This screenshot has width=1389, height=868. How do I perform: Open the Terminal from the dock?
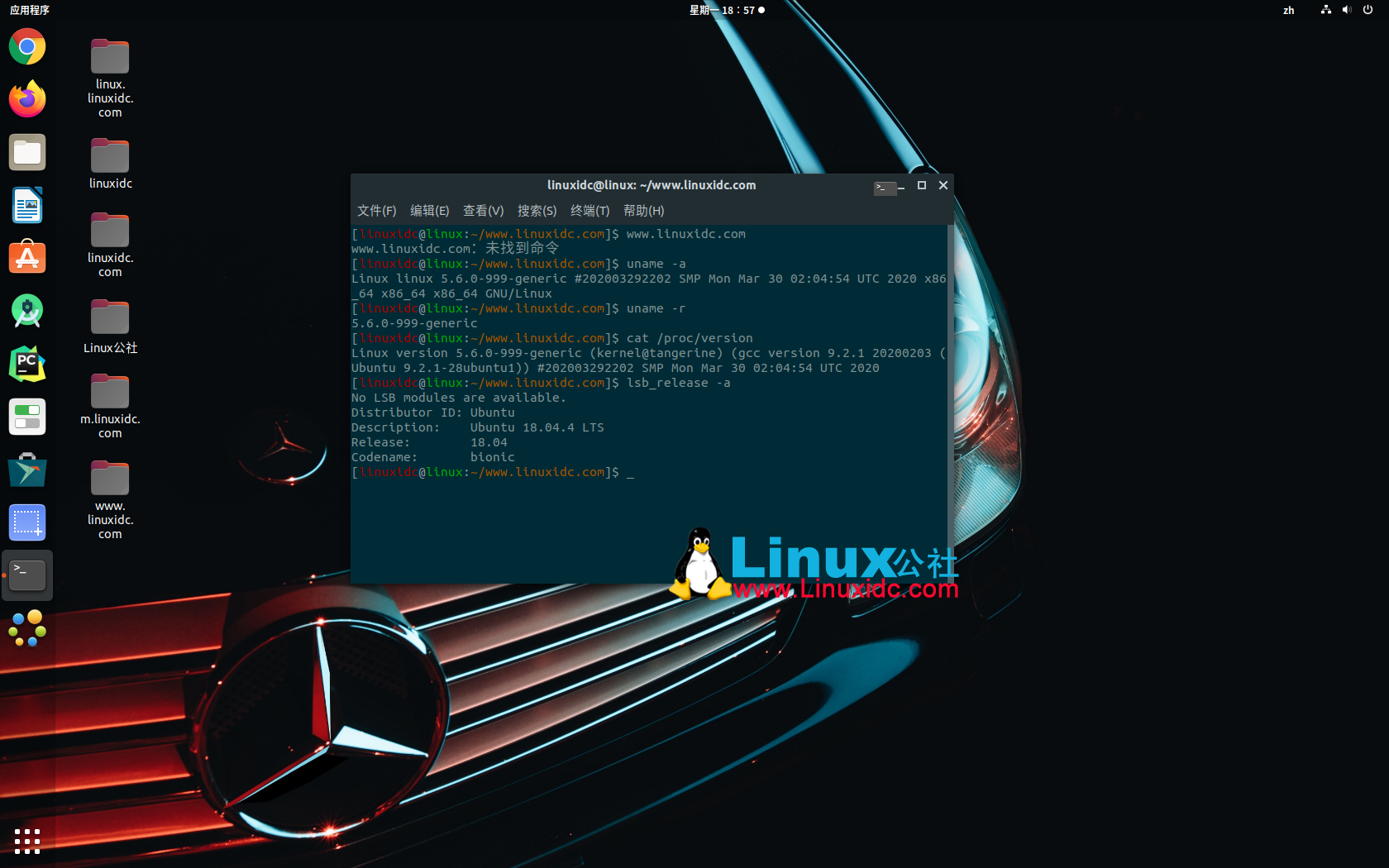27,575
